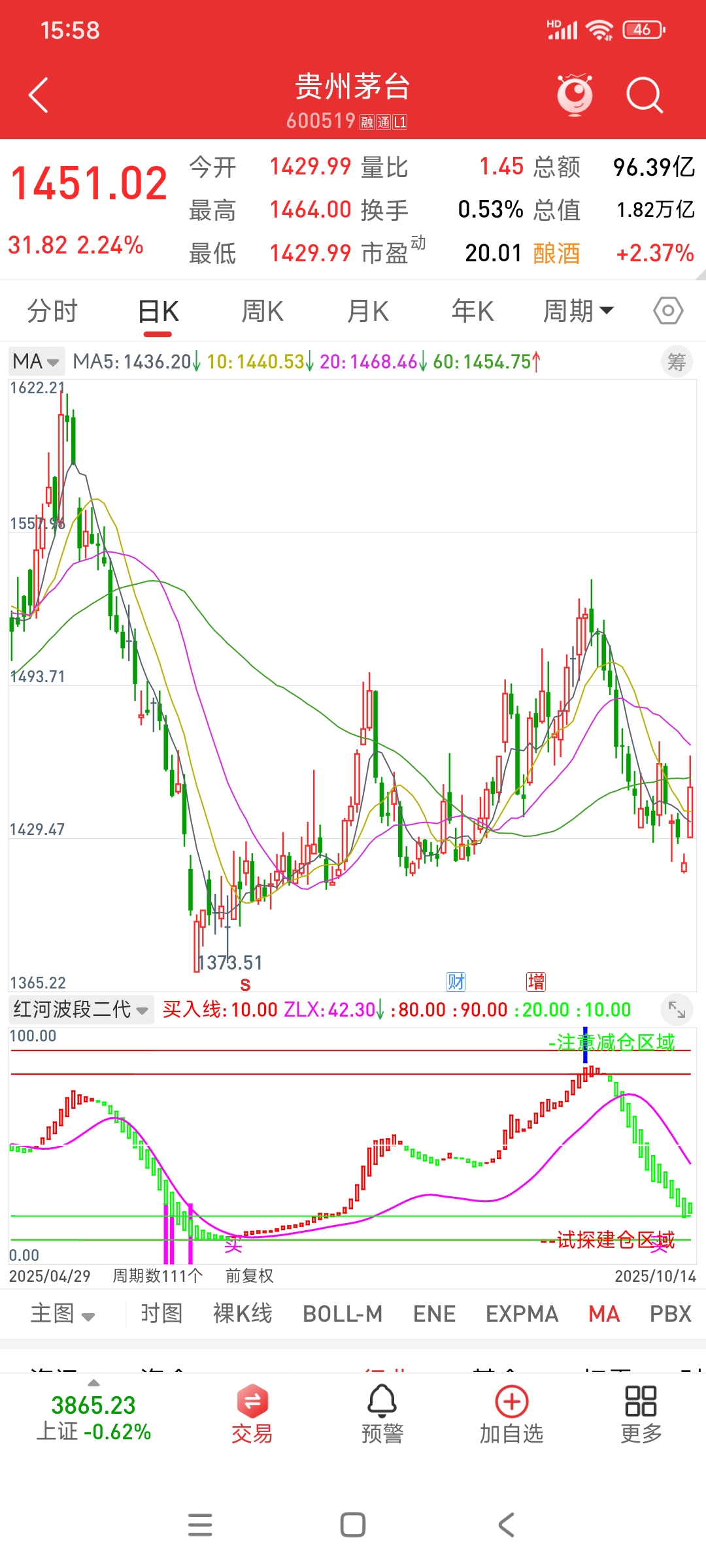
Task: Tap the 换手 value 0.53%
Action: [490, 210]
